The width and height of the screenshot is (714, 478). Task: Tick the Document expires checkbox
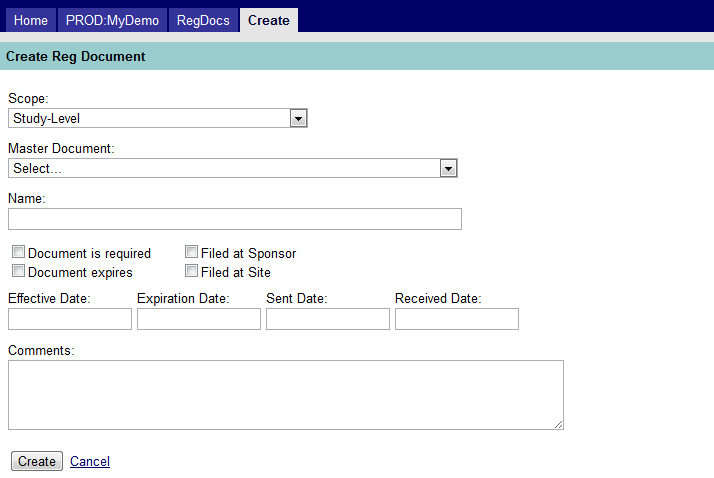pyautogui.click(x=18, y=271)
